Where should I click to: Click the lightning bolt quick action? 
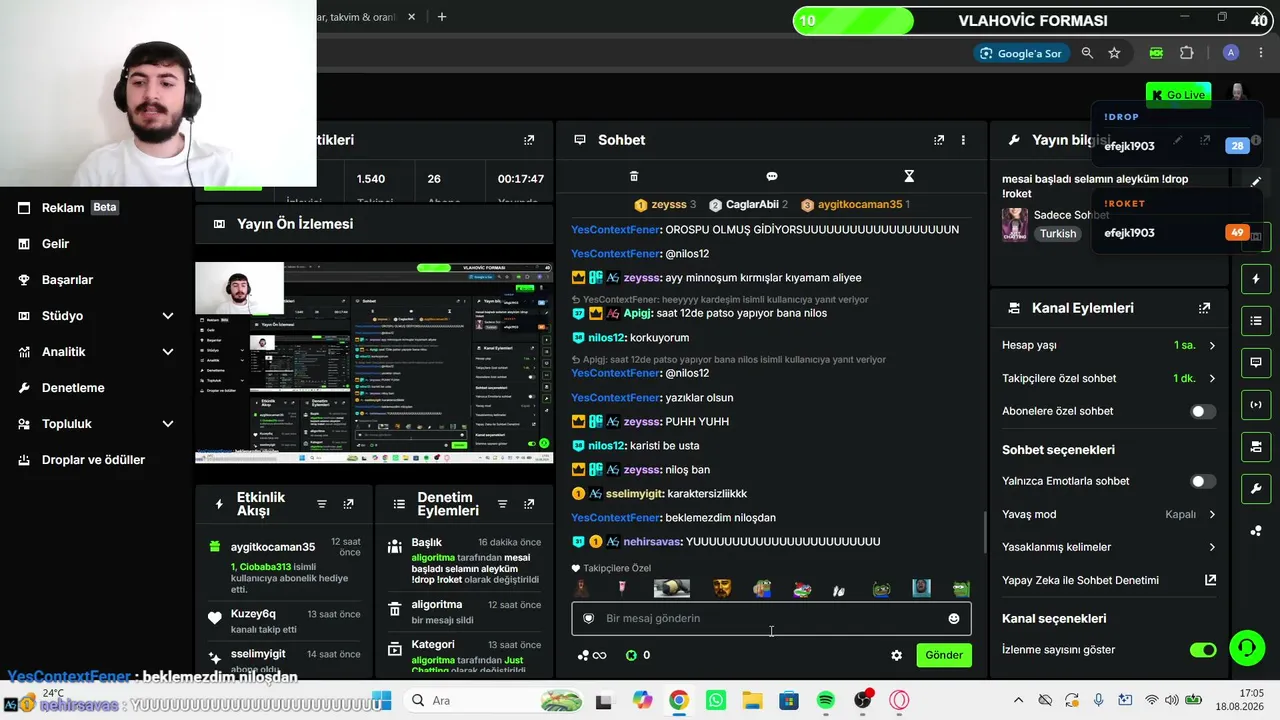pos(1256,278)
